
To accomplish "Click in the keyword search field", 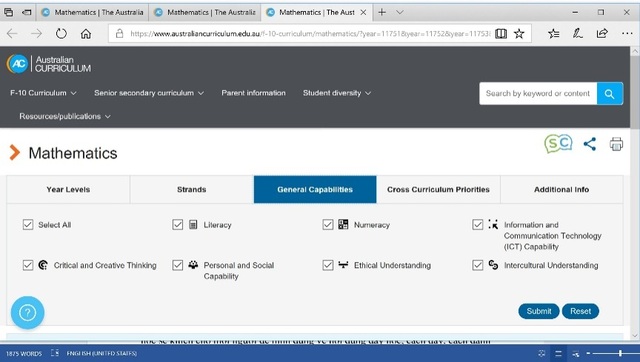I will click(x=538, y=93).
